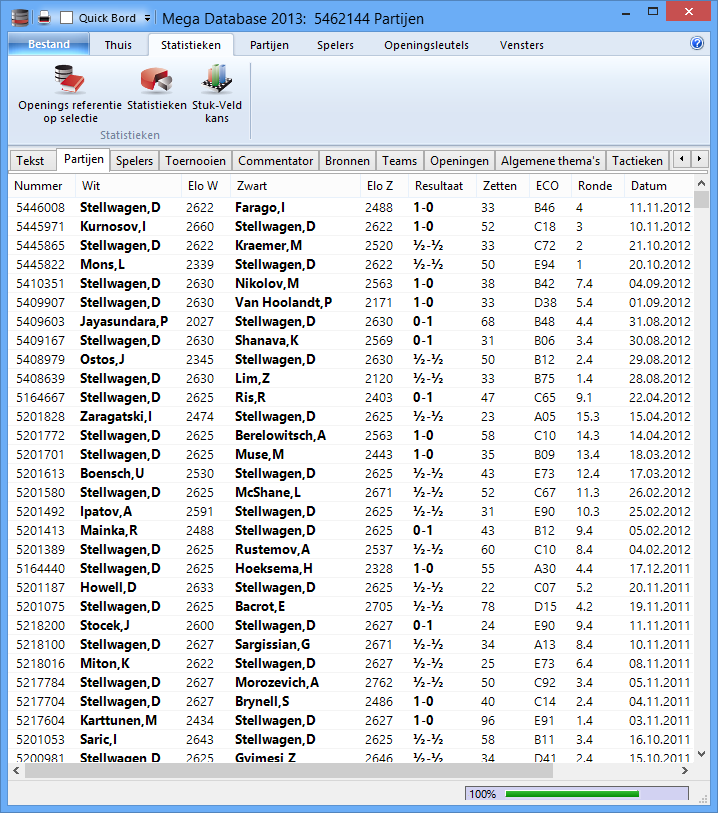Select the game with white Howell,D
718x813 pixels.
(x=351, y=587)
